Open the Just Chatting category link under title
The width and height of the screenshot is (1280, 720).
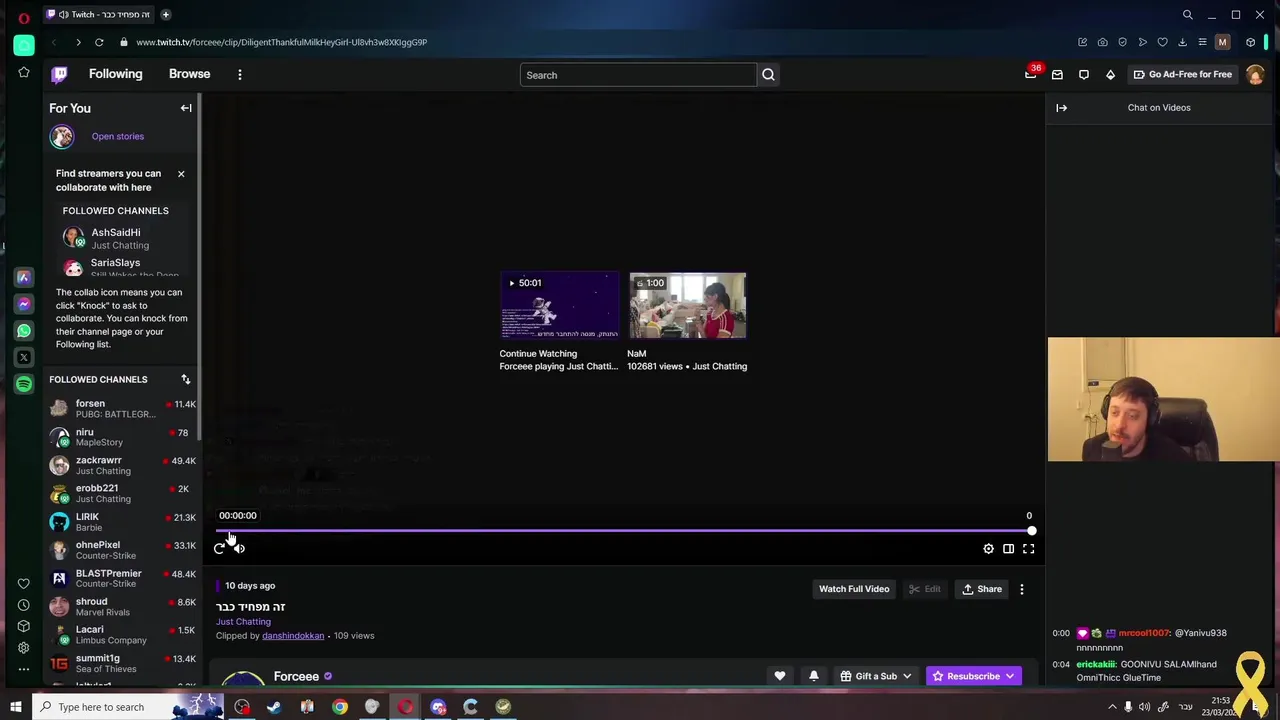pos(243,622)
